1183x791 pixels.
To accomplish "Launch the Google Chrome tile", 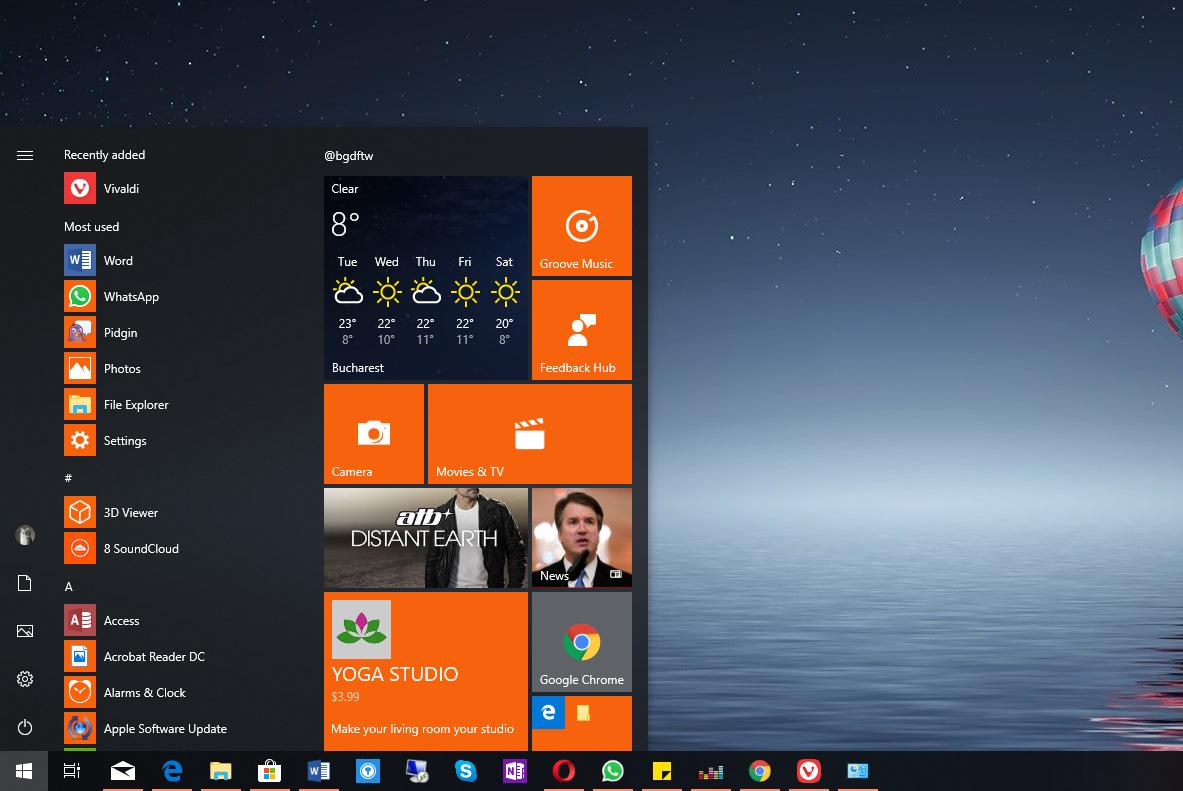I will [582, 642].
